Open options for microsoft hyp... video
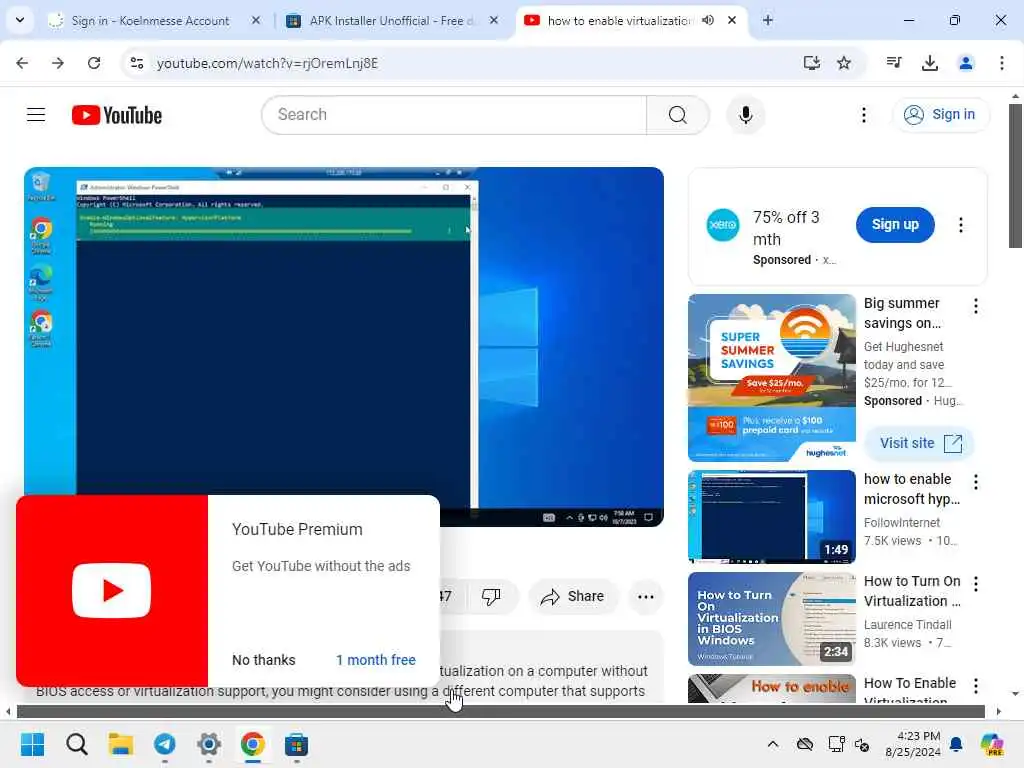 coord(975,482)
